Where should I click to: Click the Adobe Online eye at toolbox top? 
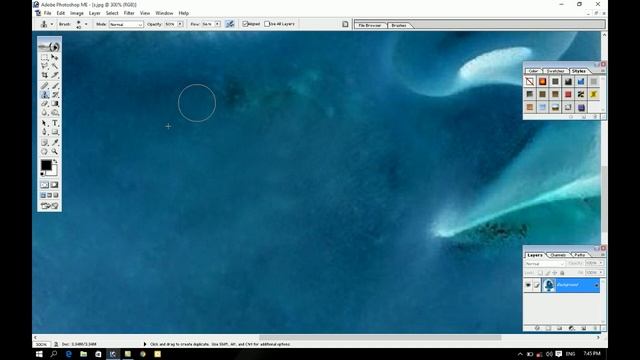(49, 47)
